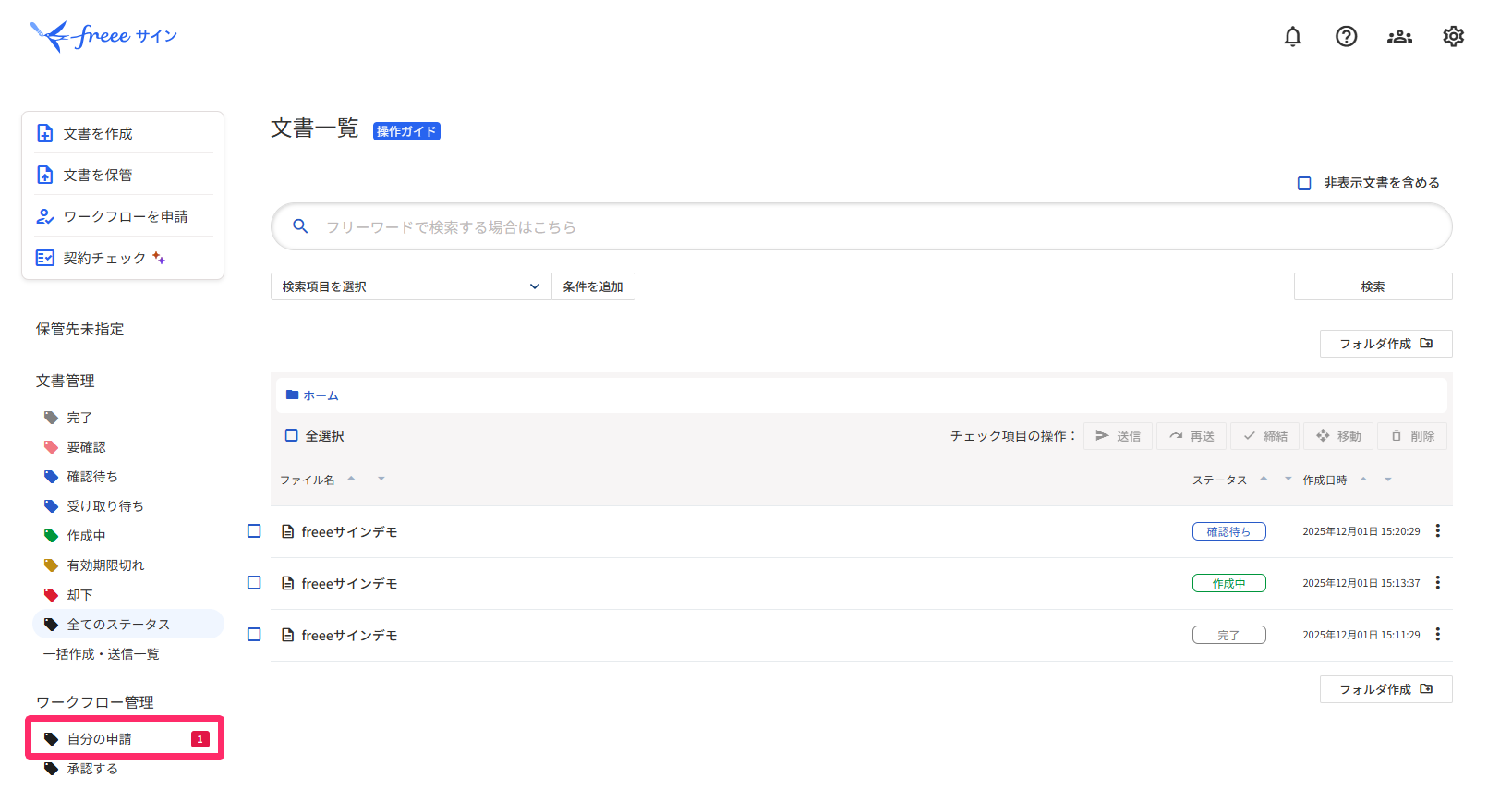Open the 検索項目を選択 dropdown
Viewport: 1512px width, 790px height.
pos(411,286)
